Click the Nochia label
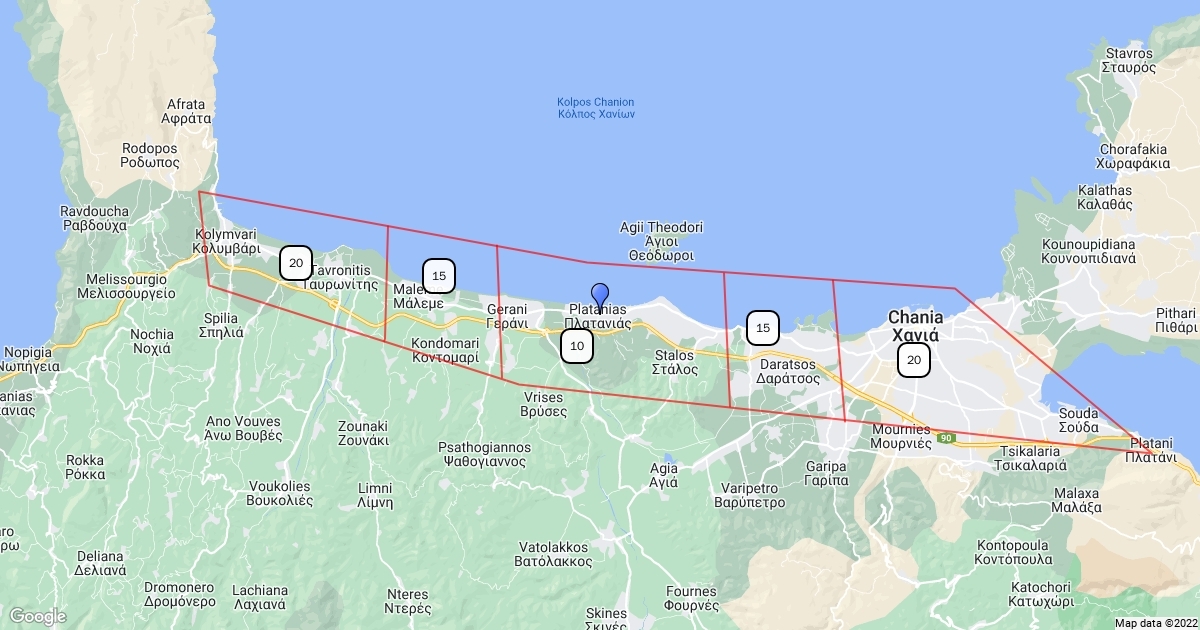 [x=152, y=342]
